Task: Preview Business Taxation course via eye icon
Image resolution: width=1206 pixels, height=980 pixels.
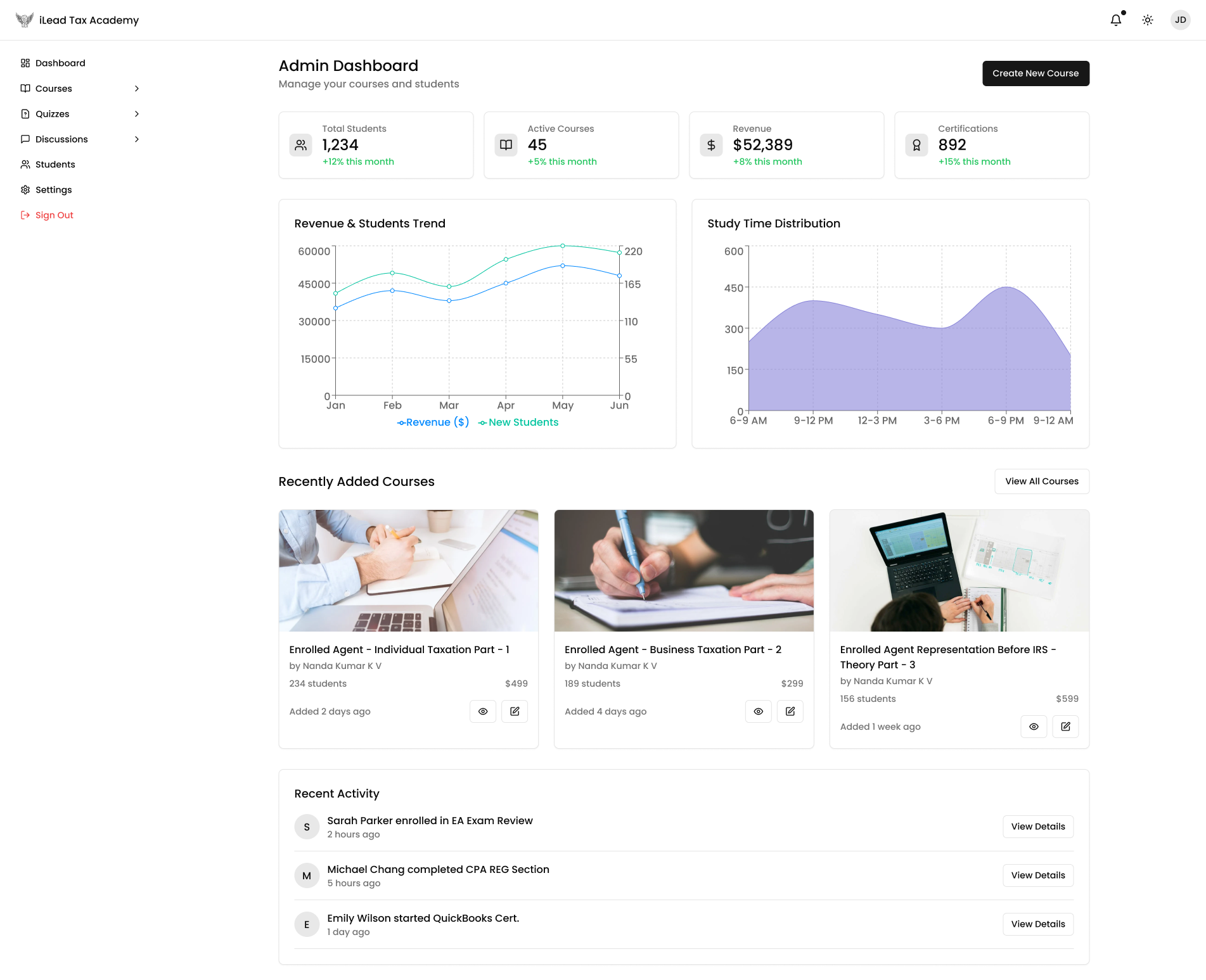Action: (x=759, y=711)
